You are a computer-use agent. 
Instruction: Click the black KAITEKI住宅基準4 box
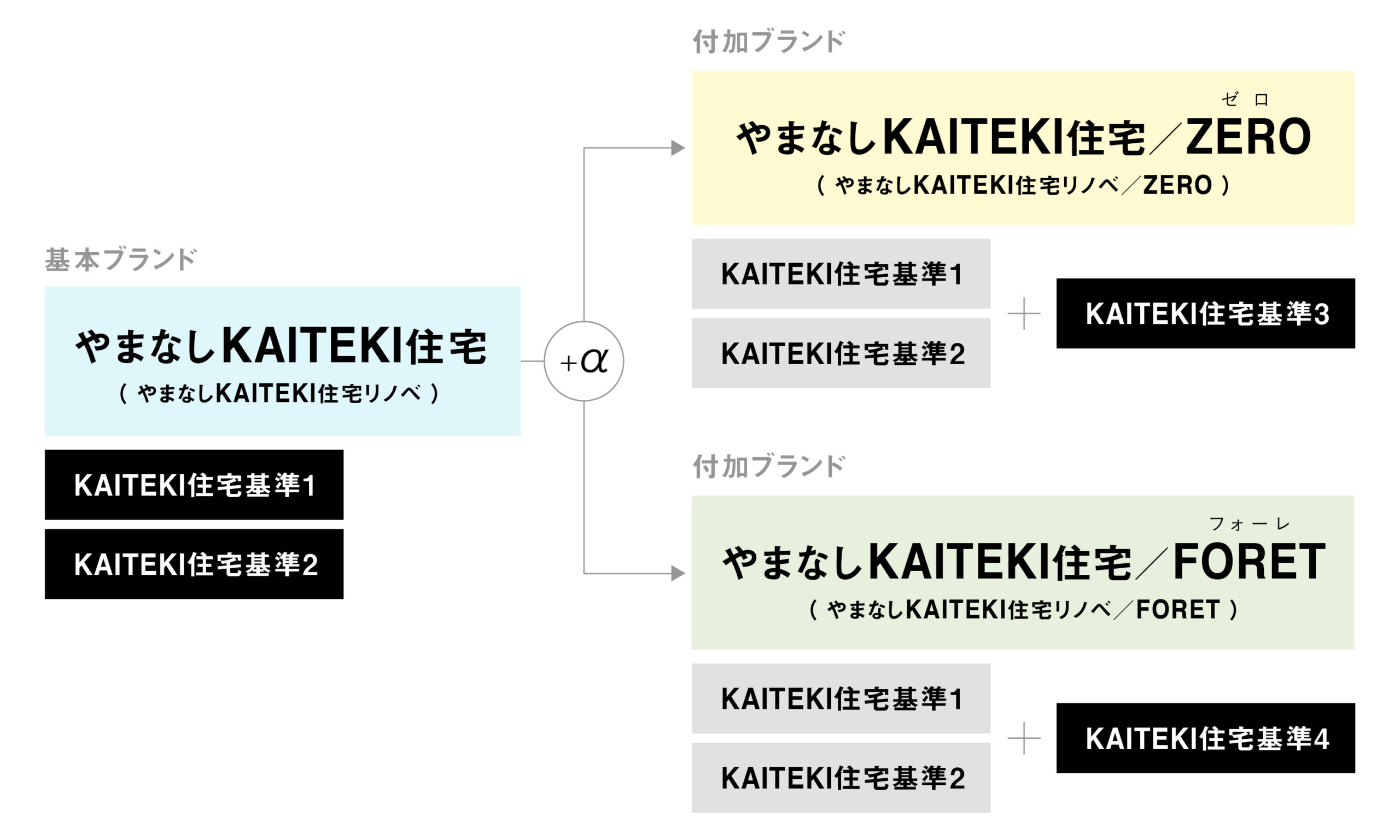[1205, 738]
